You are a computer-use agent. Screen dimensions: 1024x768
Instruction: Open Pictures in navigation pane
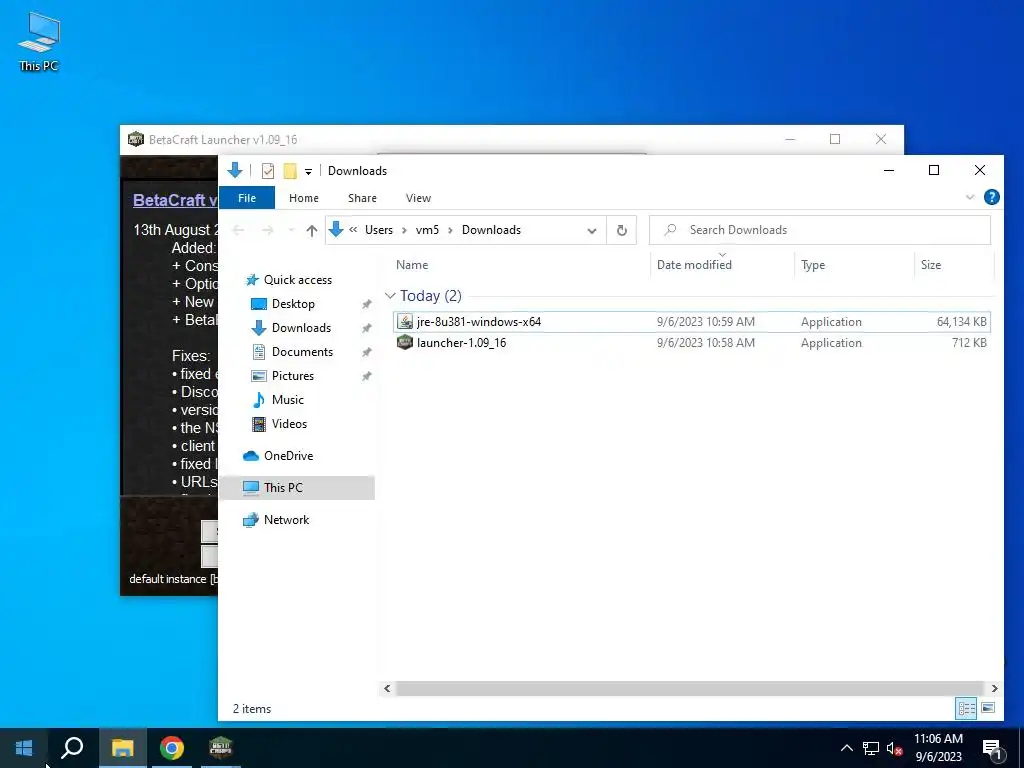point(293,376)
